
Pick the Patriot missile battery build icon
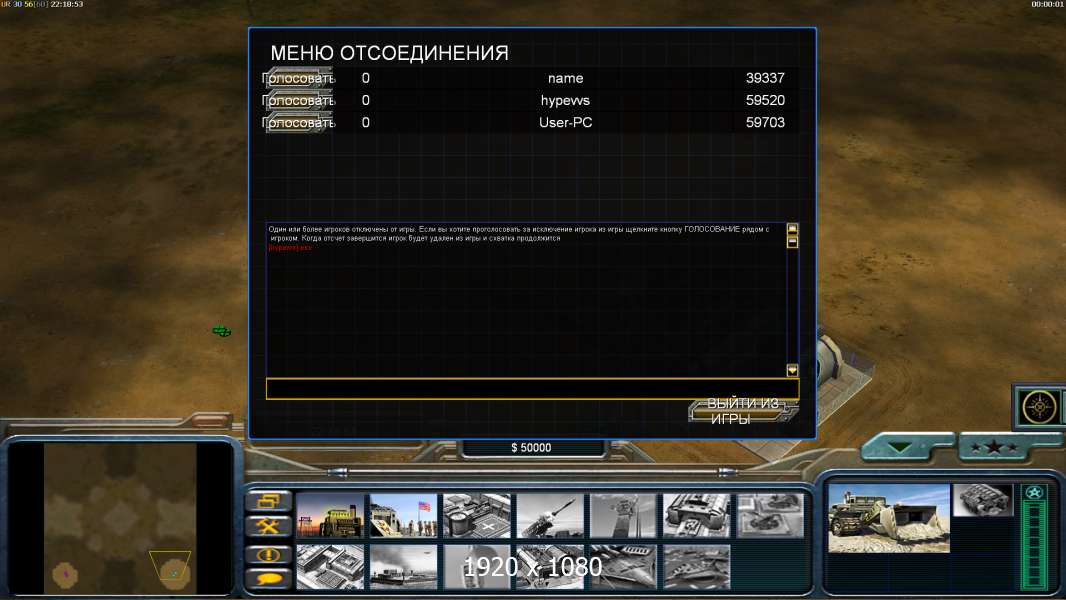tap(551, 516)
